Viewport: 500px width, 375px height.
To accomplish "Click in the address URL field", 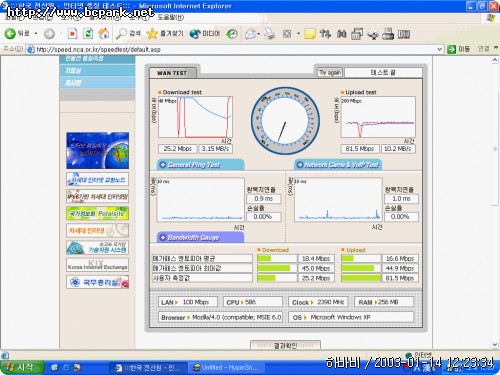I will pos(235,49).
